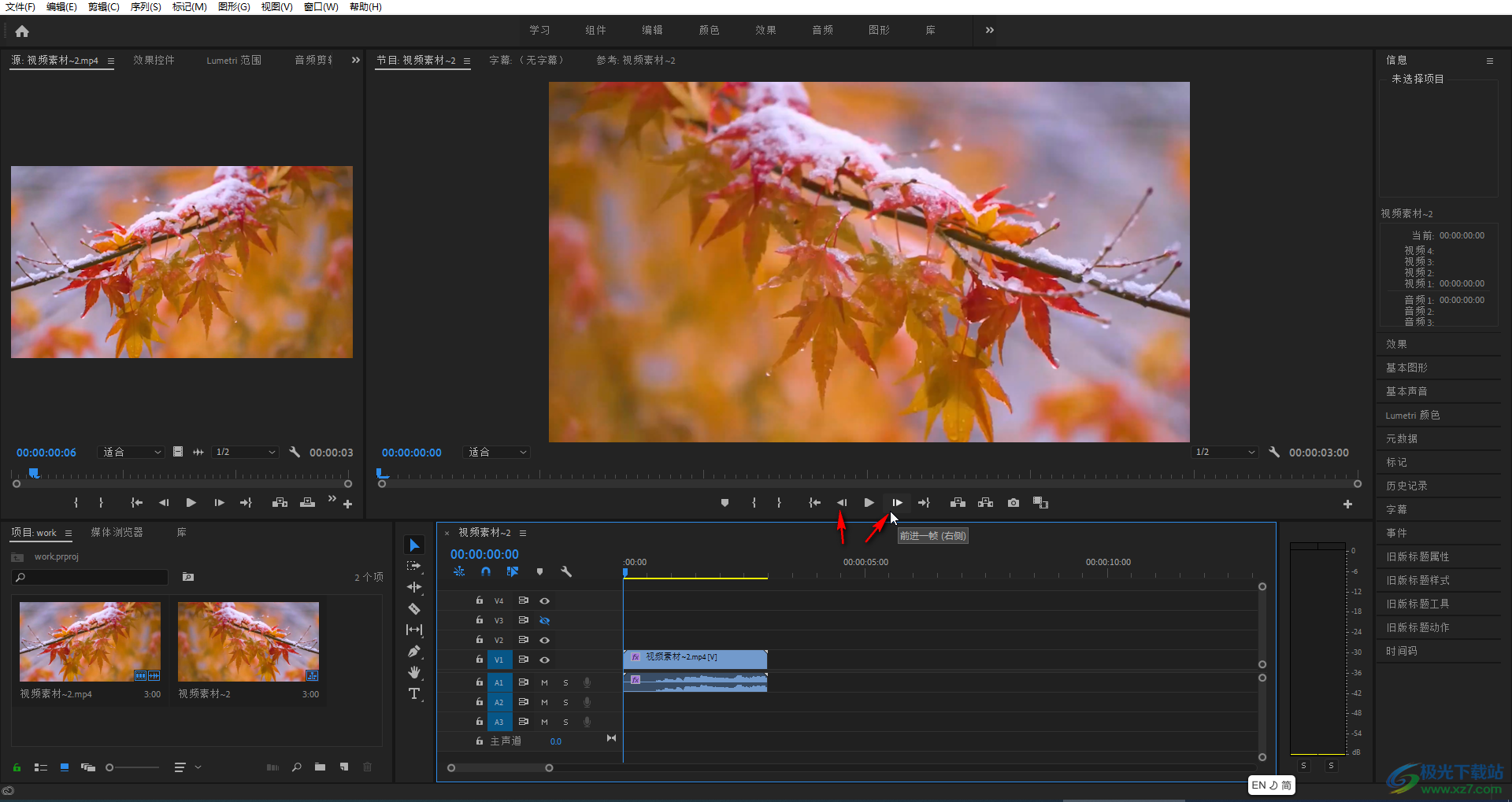Open Find icon in project panel footer
1512x802 pixels.
296,767
